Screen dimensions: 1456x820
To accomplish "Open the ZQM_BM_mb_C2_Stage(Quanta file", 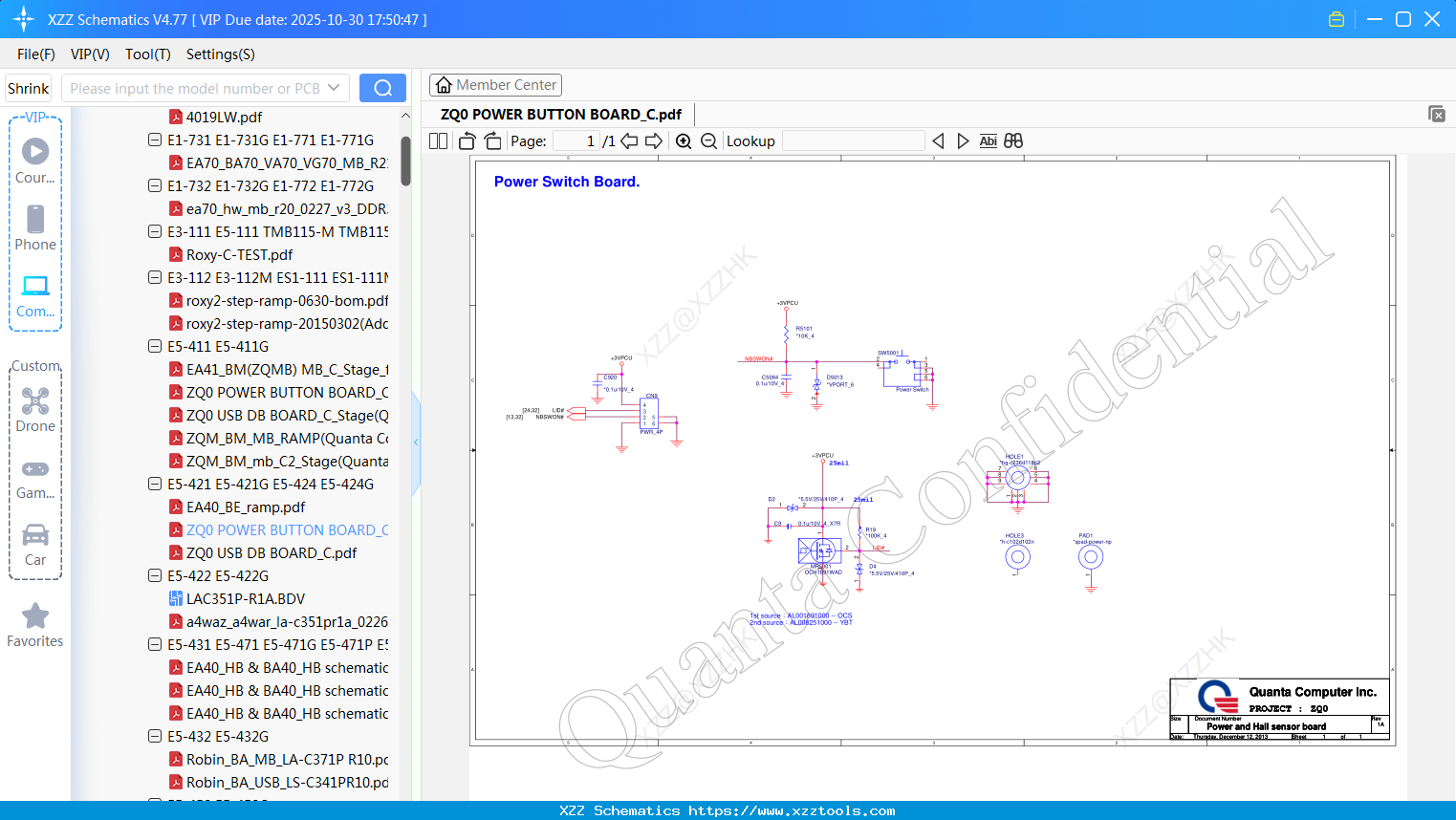I will point(278,461).
